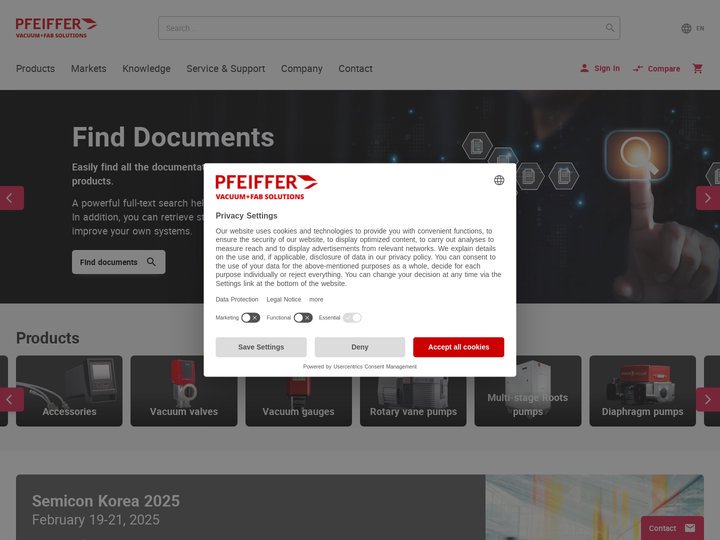Show previous items in the Products carousel
The height and width of the screenshot is (540, 720).
(x=12, y=399)
